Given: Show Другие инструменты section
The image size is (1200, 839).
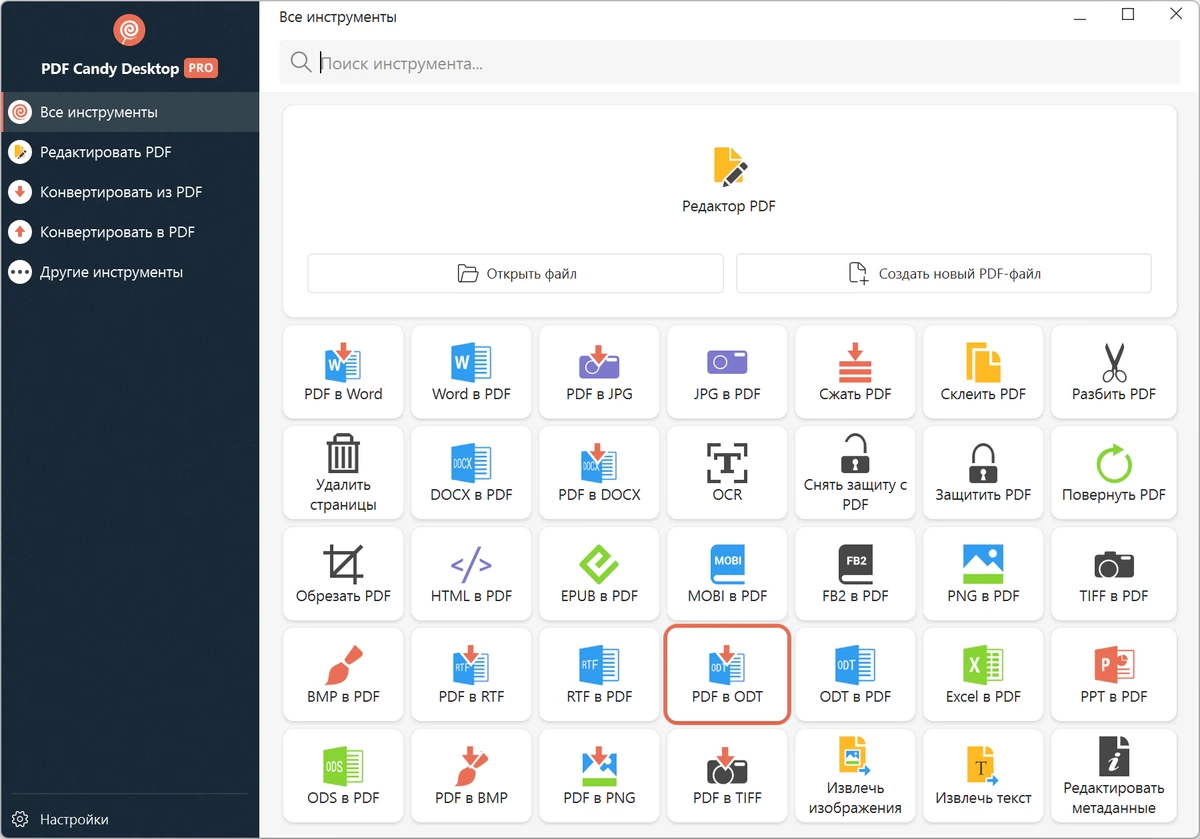Looking at the screenshot, I should [130, 272].
